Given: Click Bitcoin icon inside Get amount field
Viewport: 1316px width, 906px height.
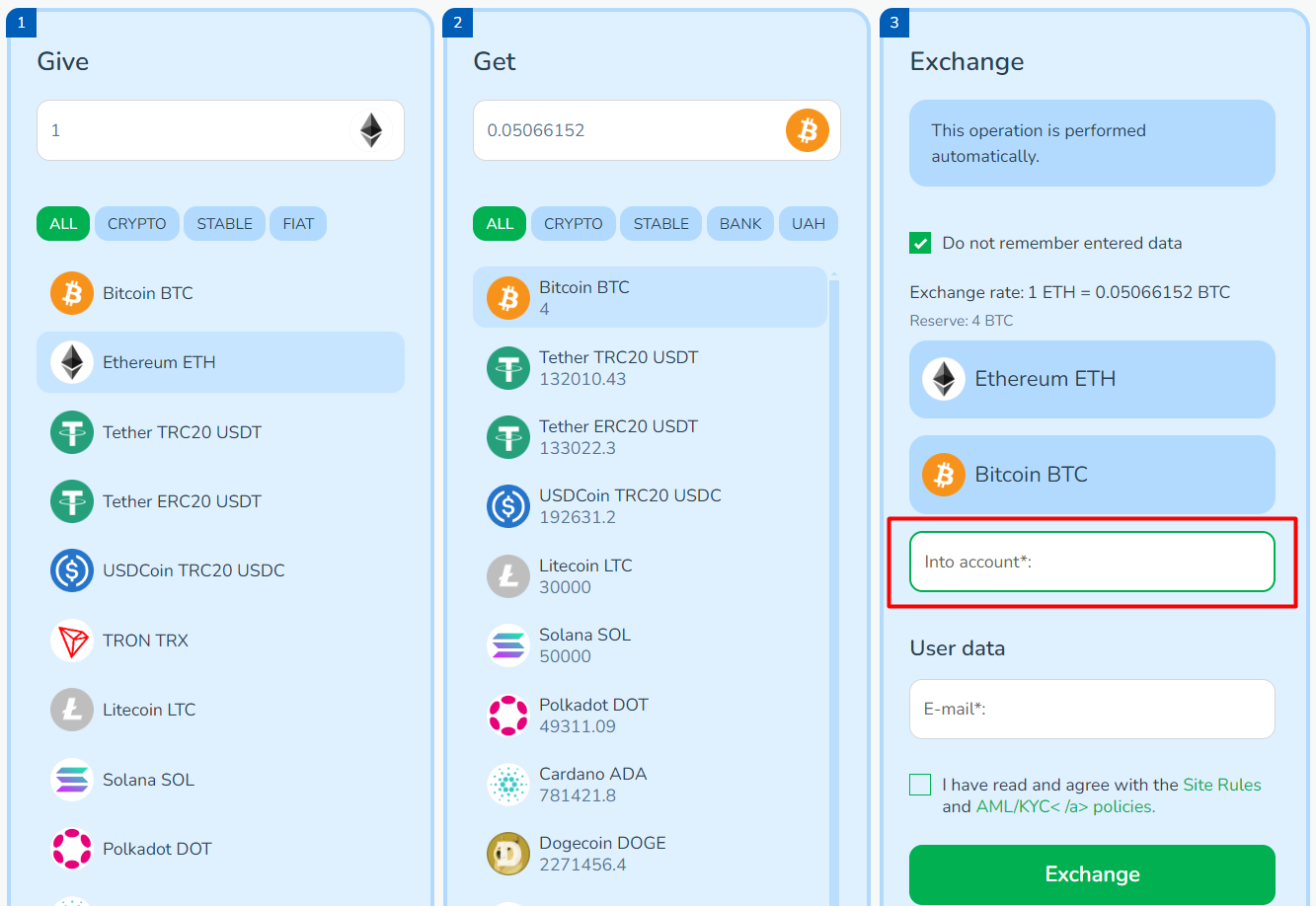Looking at the screenshot, I should (808, 130).
